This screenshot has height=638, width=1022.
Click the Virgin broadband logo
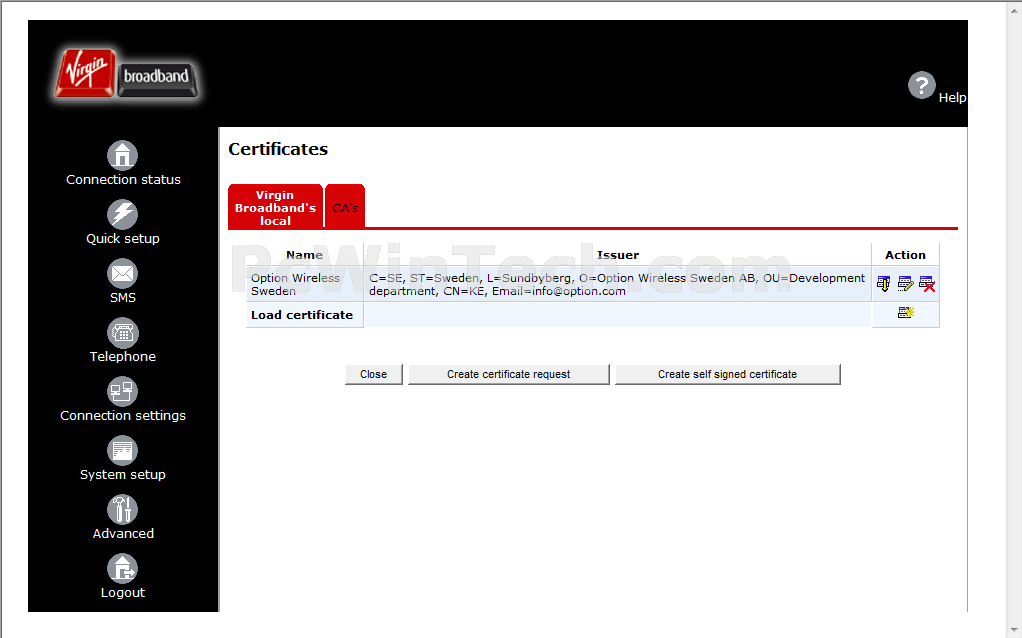coord(126,74)
